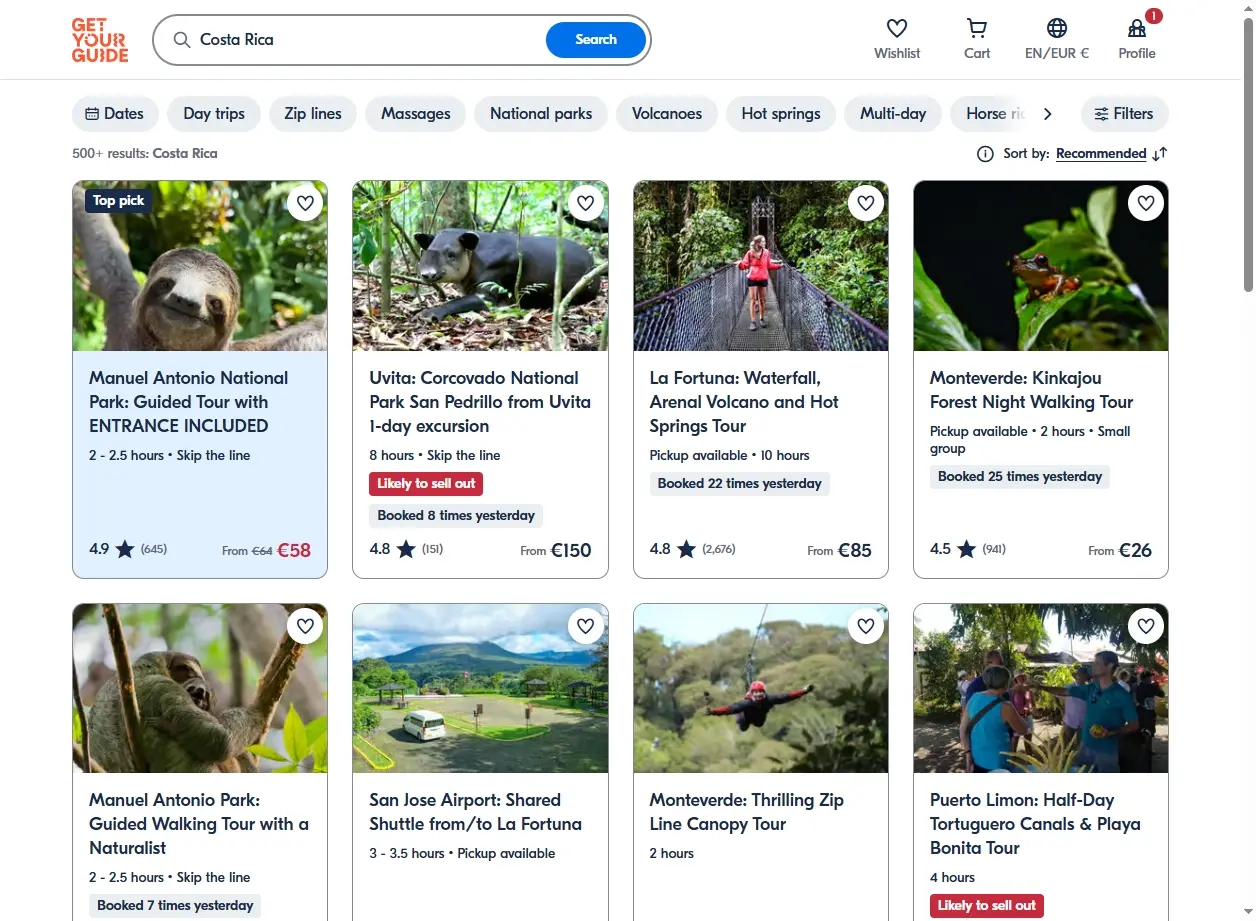Screen dimensions: 1256x921
Task: Open the Profile icon with notification badge
Action: (x=1137, y=28)
